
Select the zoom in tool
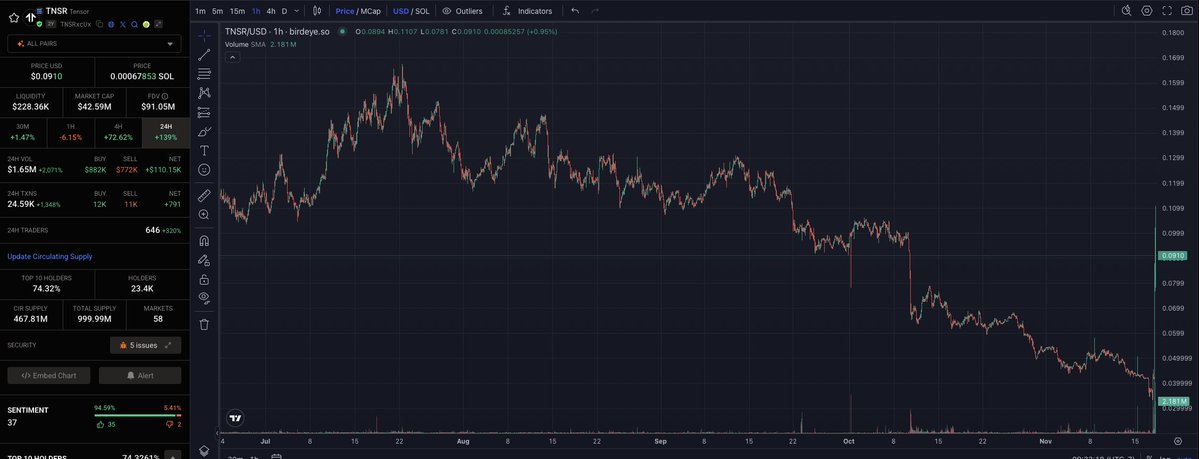pyautogui.click(x=204, y=215)
